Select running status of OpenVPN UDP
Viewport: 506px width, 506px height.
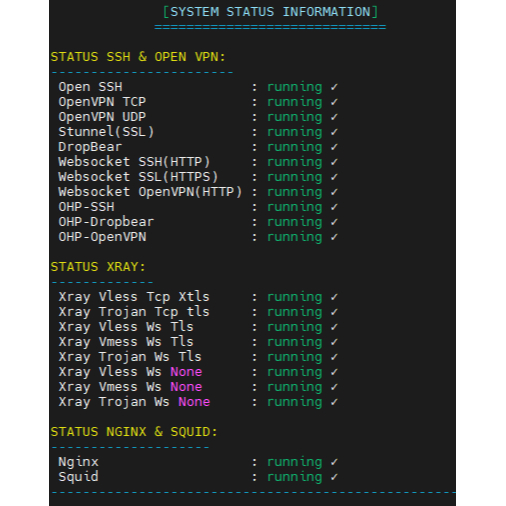[295, 117]
